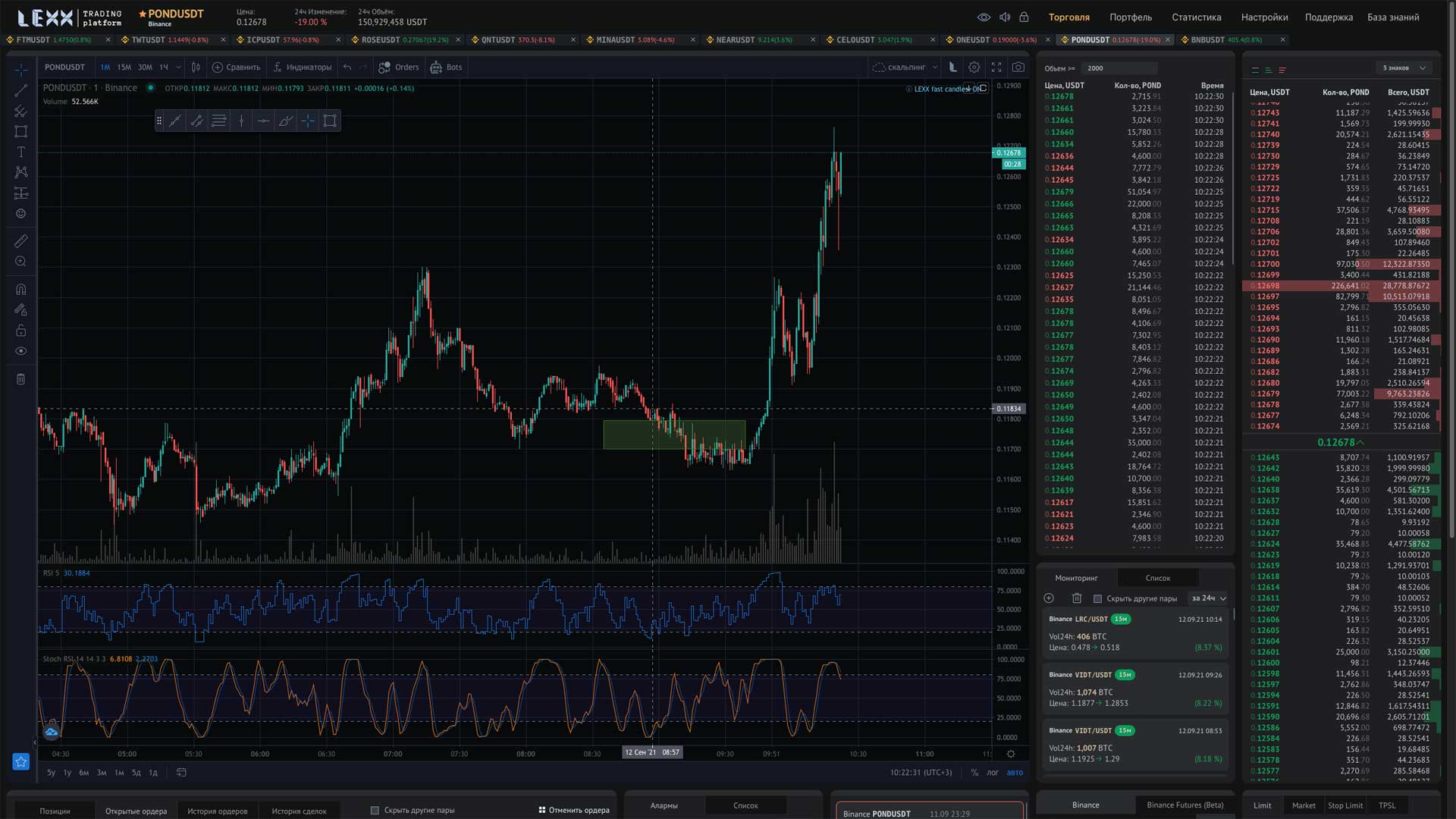The width and height of the screenshot is (1456, 819).
Task: Select the text tool in the left sidebar
Action: [21, 152]
